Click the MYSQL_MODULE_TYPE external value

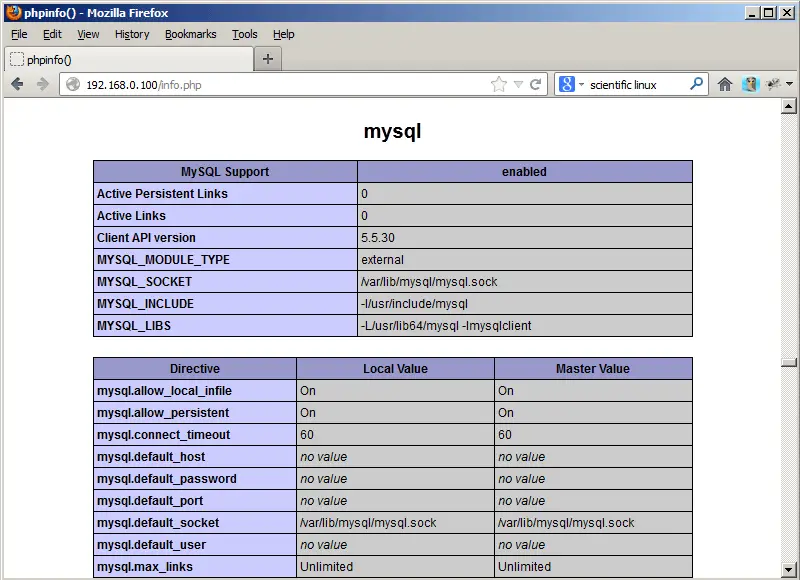point(524,260)
